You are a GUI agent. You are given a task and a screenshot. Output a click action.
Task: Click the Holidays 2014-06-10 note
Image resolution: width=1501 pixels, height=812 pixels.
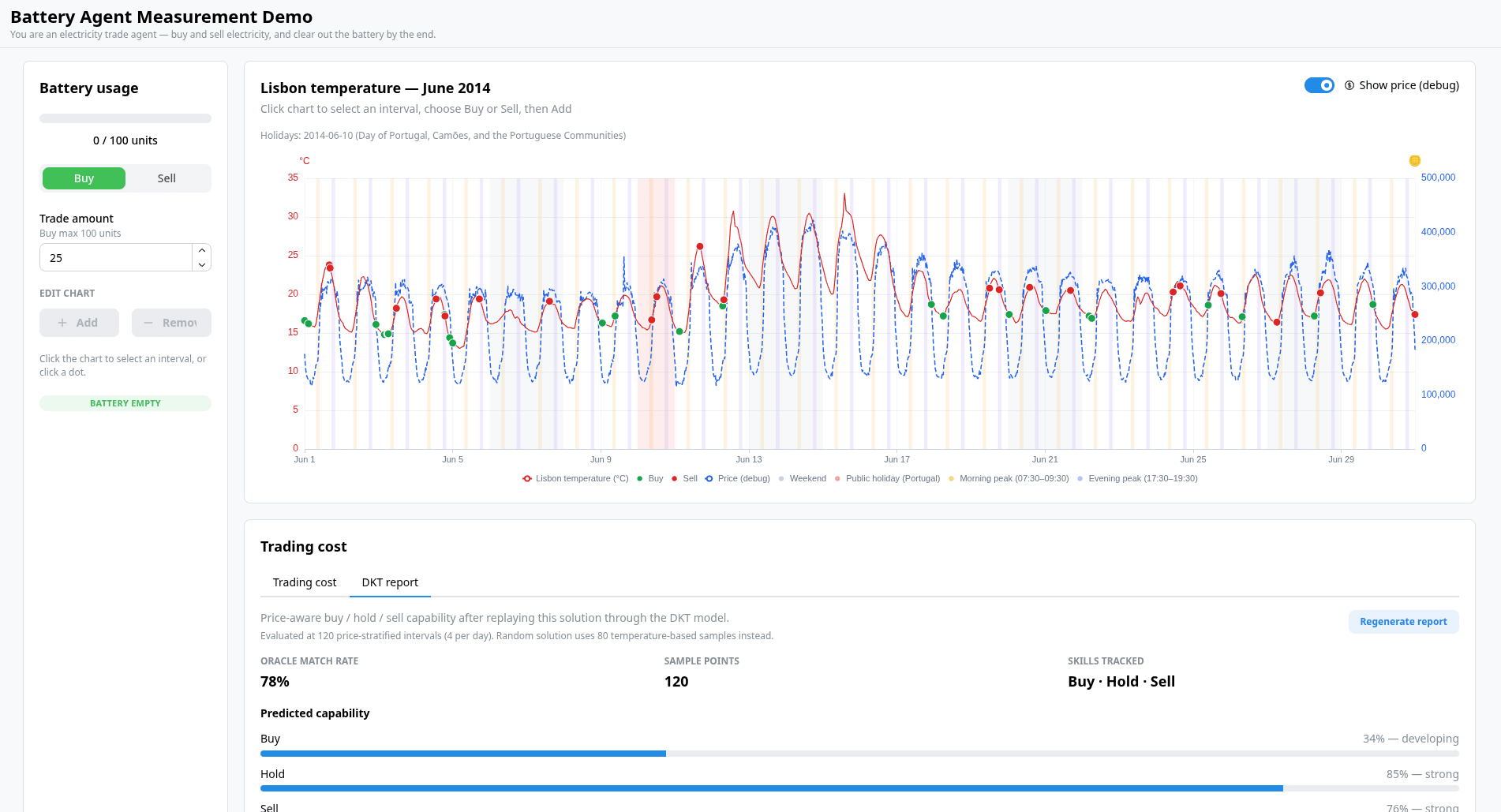tap(443, 136)
